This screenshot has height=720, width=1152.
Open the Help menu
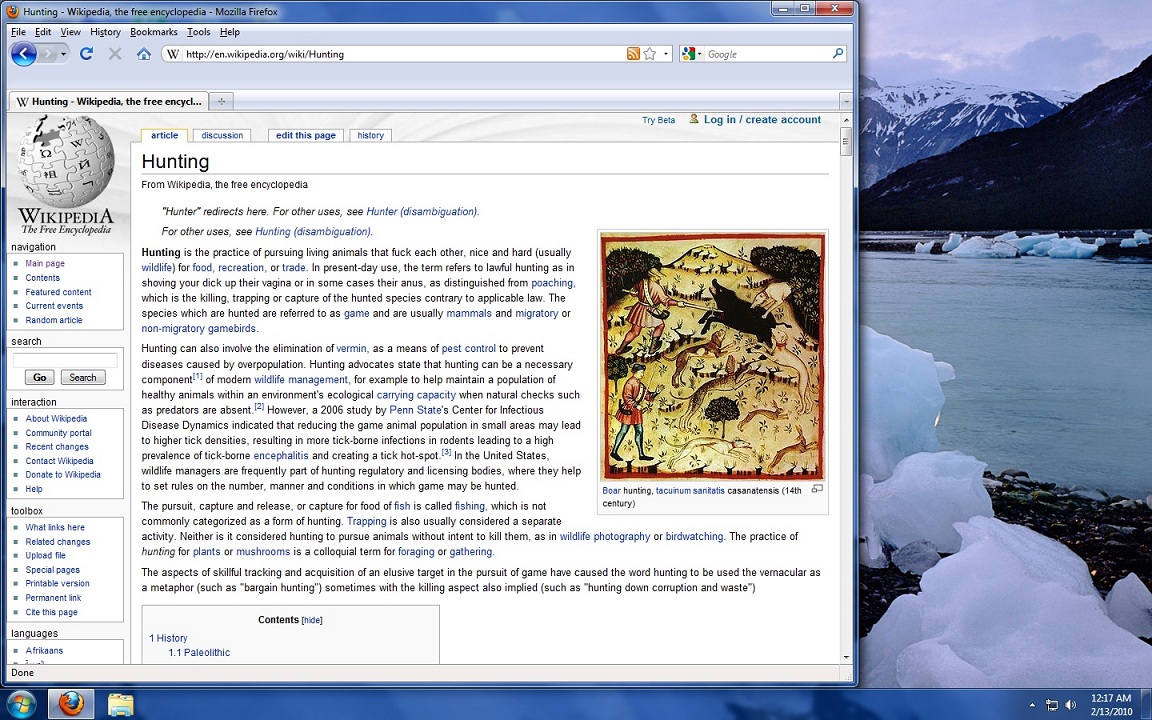(230, 32)
